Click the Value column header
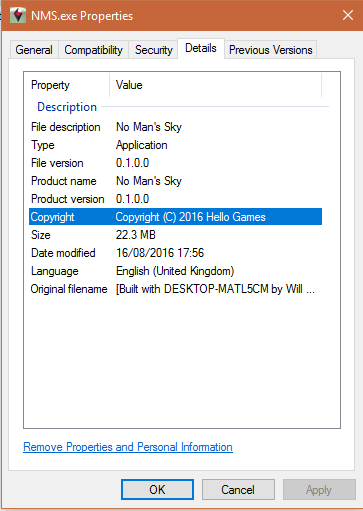 coord(129,85)
